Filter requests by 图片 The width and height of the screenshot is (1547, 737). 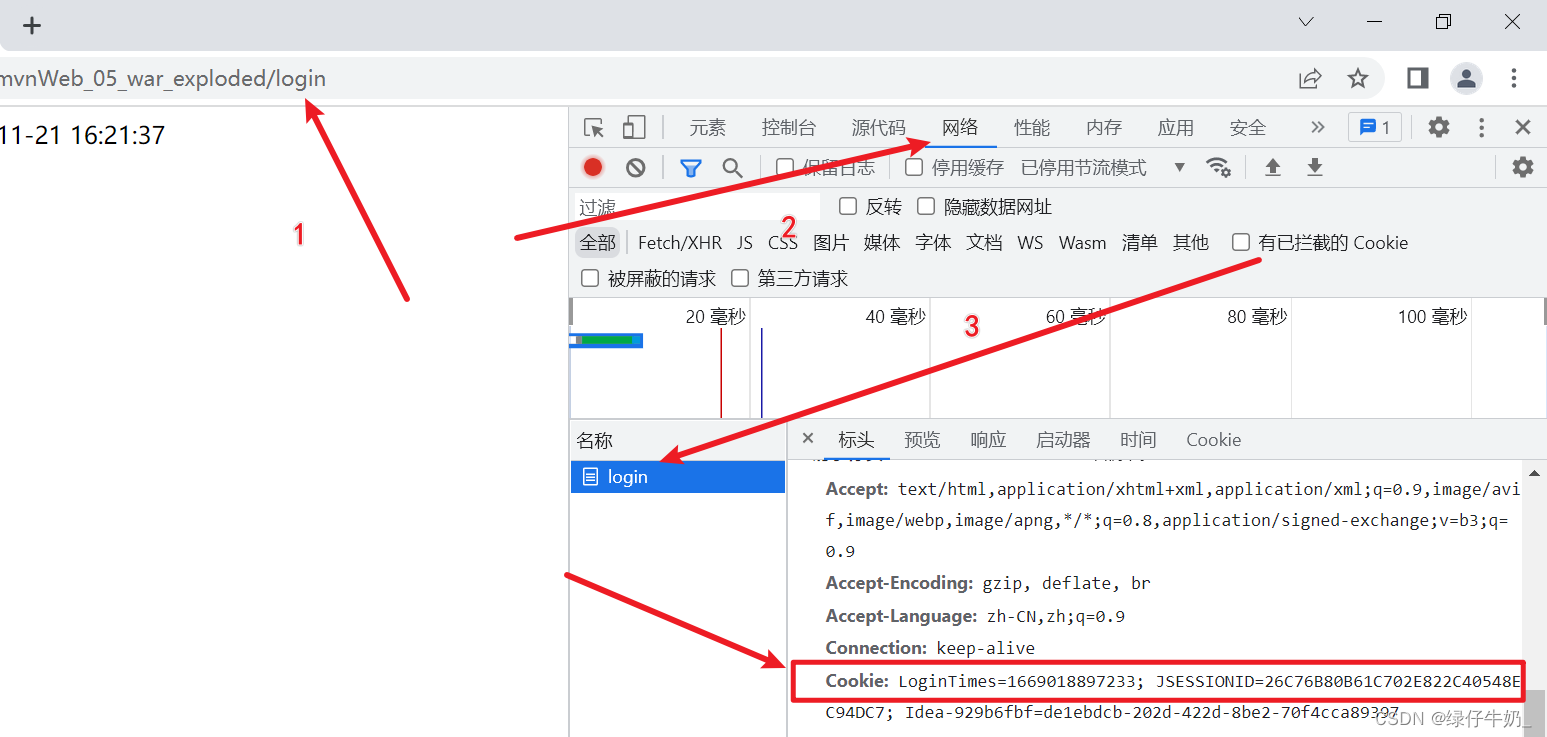(x=831, y=243)
